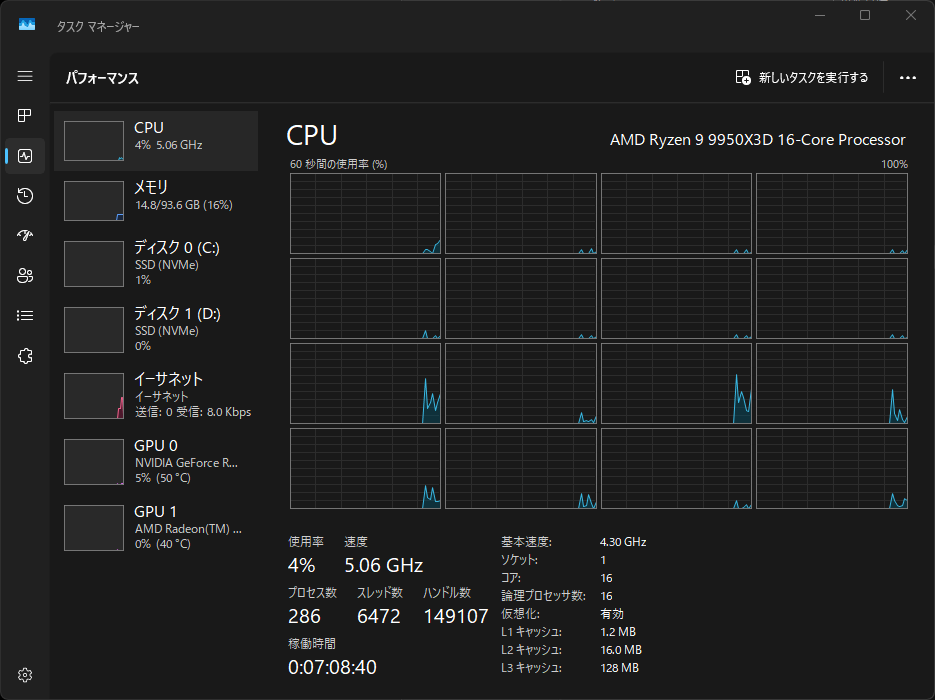Open the hamburger navigation menu

(25, 77)
